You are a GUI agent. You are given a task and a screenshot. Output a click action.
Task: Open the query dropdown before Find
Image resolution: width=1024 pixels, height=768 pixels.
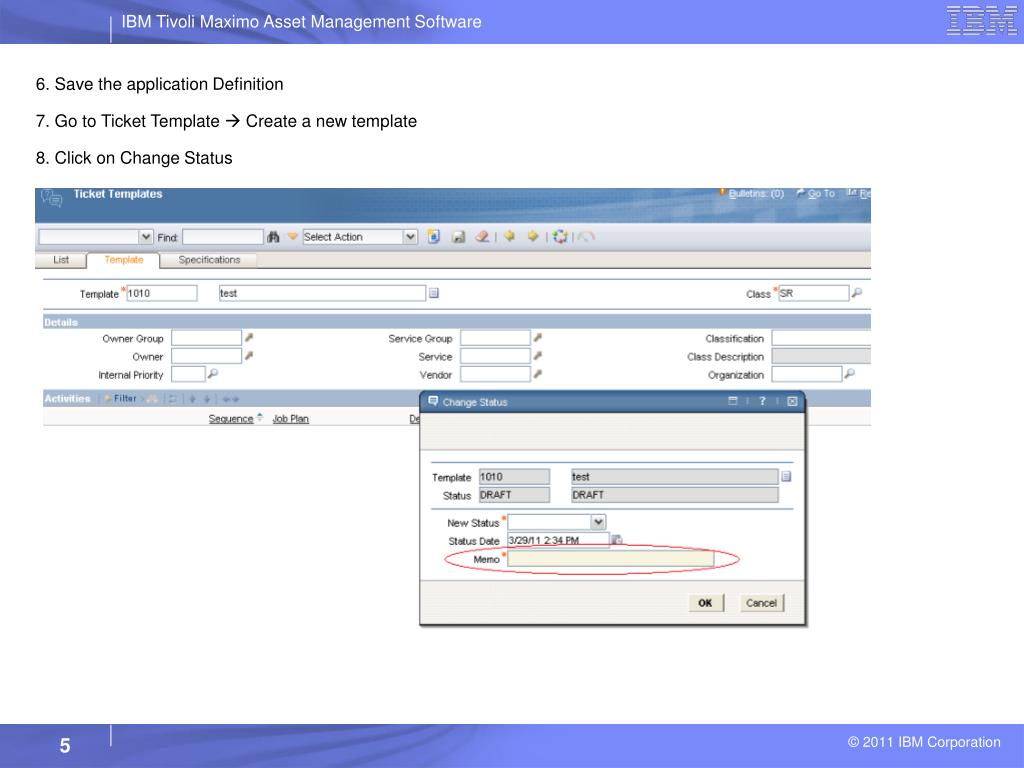pos(146,236)
